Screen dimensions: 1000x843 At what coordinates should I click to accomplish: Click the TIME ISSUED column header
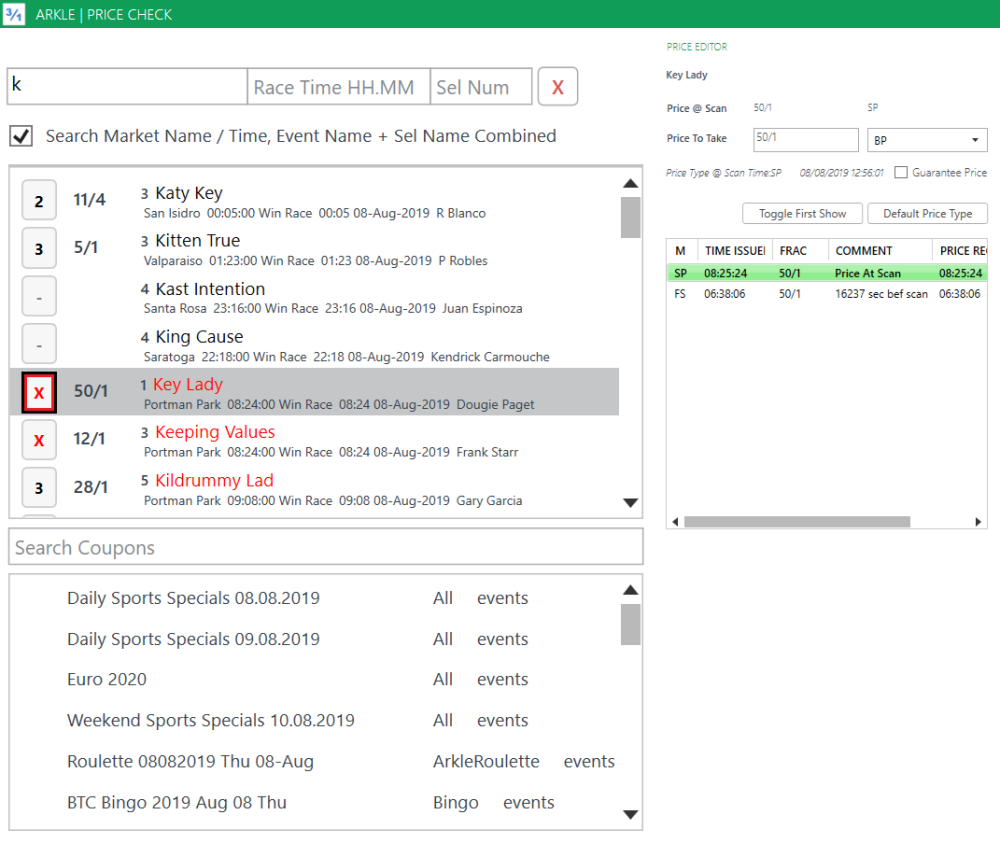point(735,251)
